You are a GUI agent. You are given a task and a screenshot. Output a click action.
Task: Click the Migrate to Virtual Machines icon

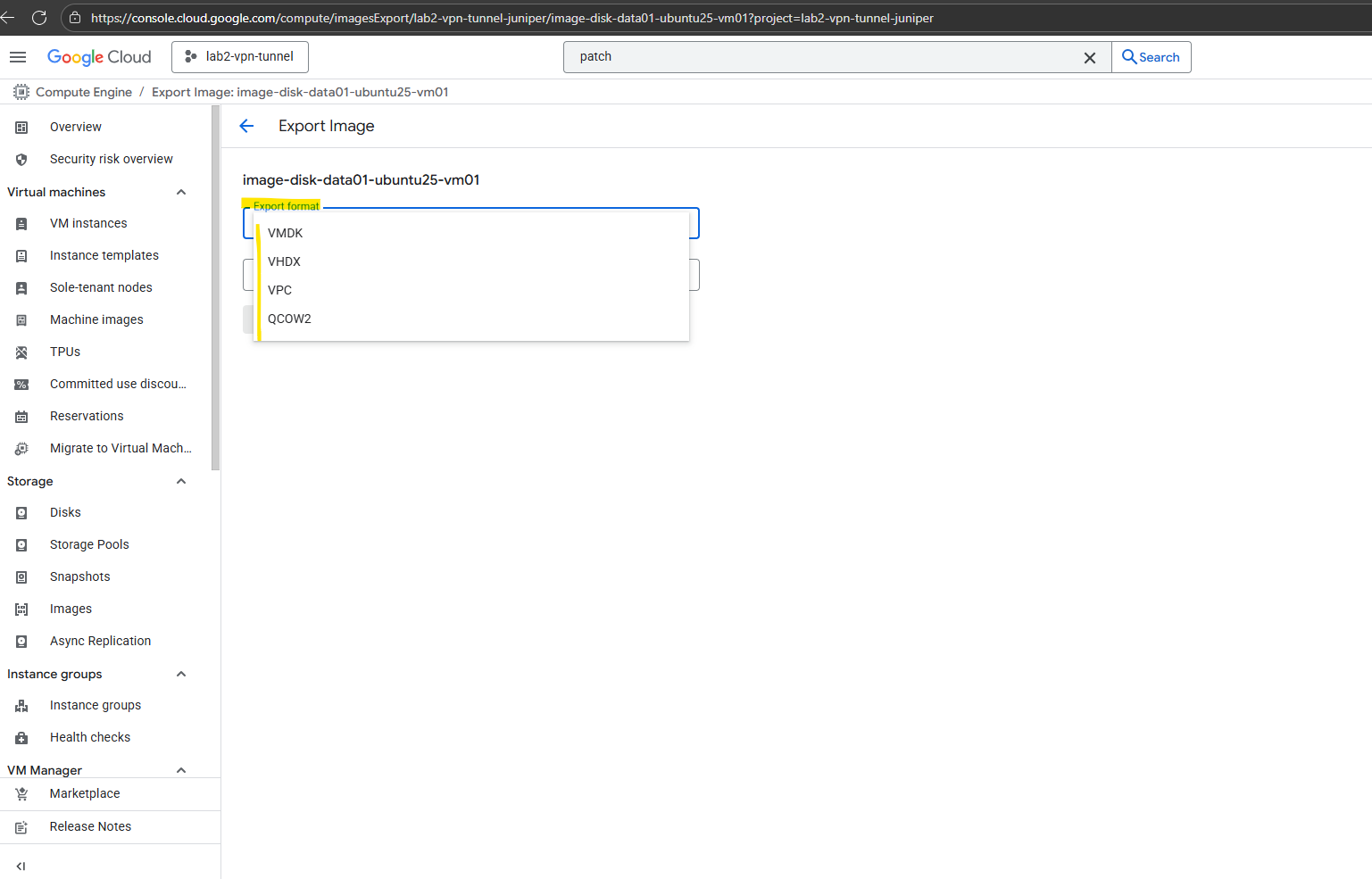click(x=21, y=449)
